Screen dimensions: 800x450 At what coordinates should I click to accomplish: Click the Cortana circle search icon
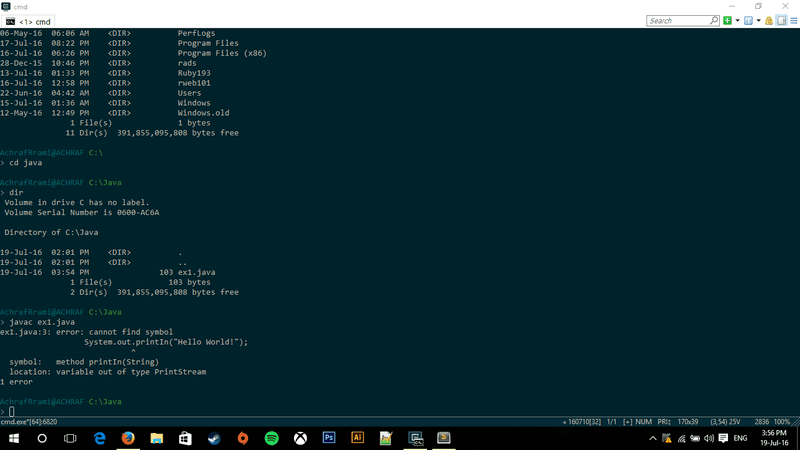[x=42, y=438]
